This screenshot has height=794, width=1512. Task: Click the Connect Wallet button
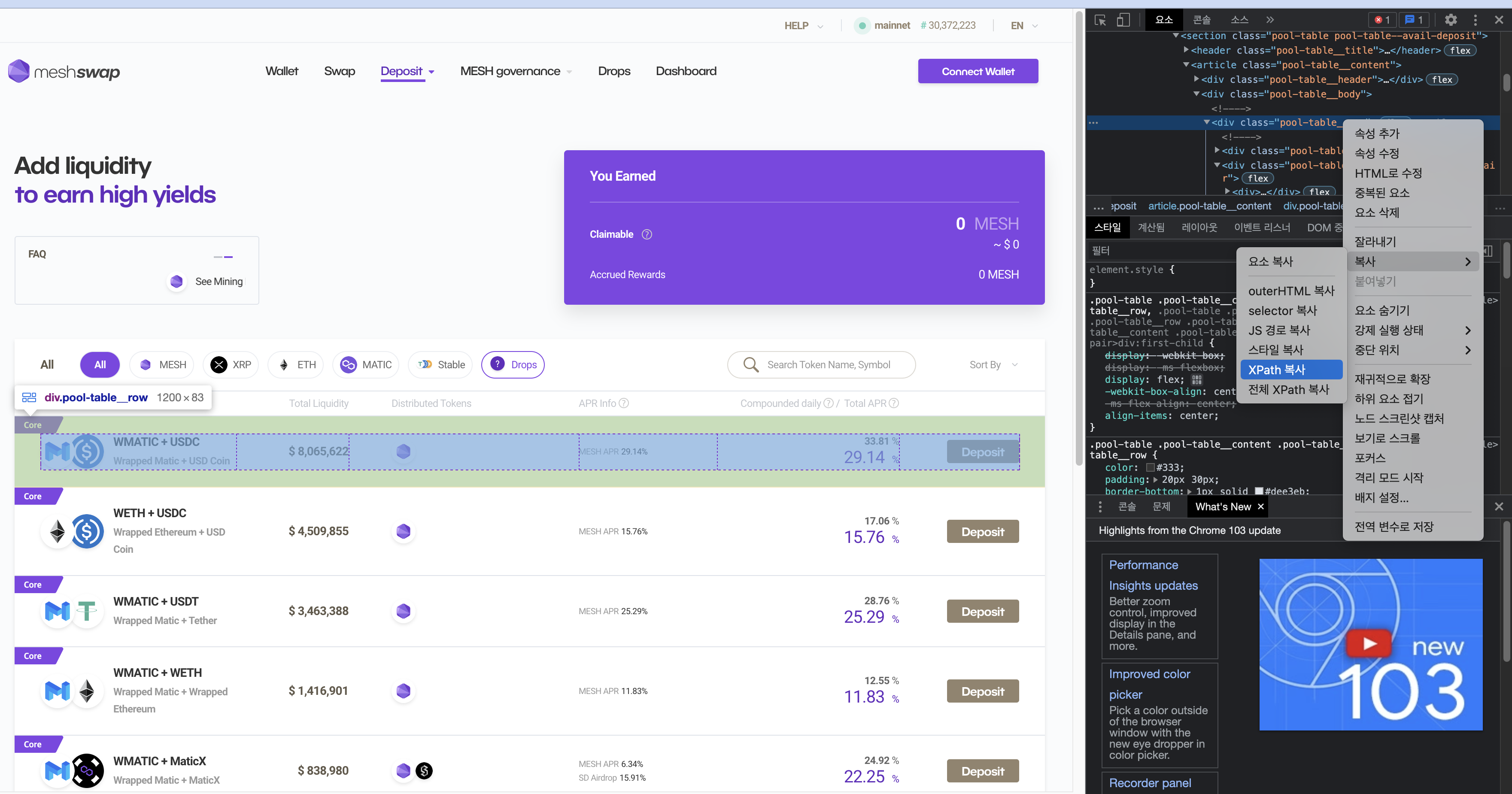point(978,71)
